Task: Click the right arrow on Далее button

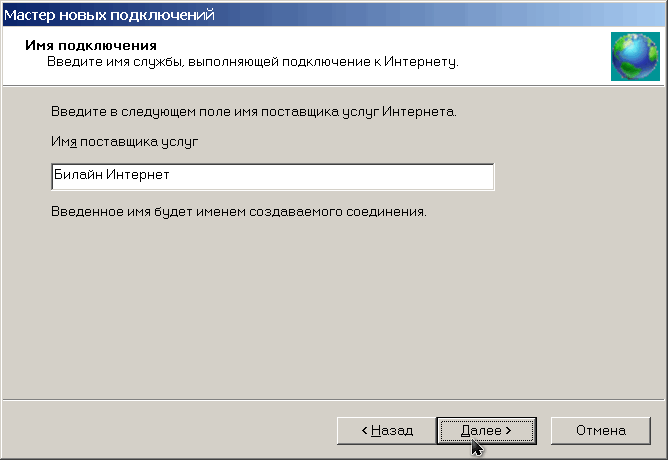Action: (x=508, y=431)
